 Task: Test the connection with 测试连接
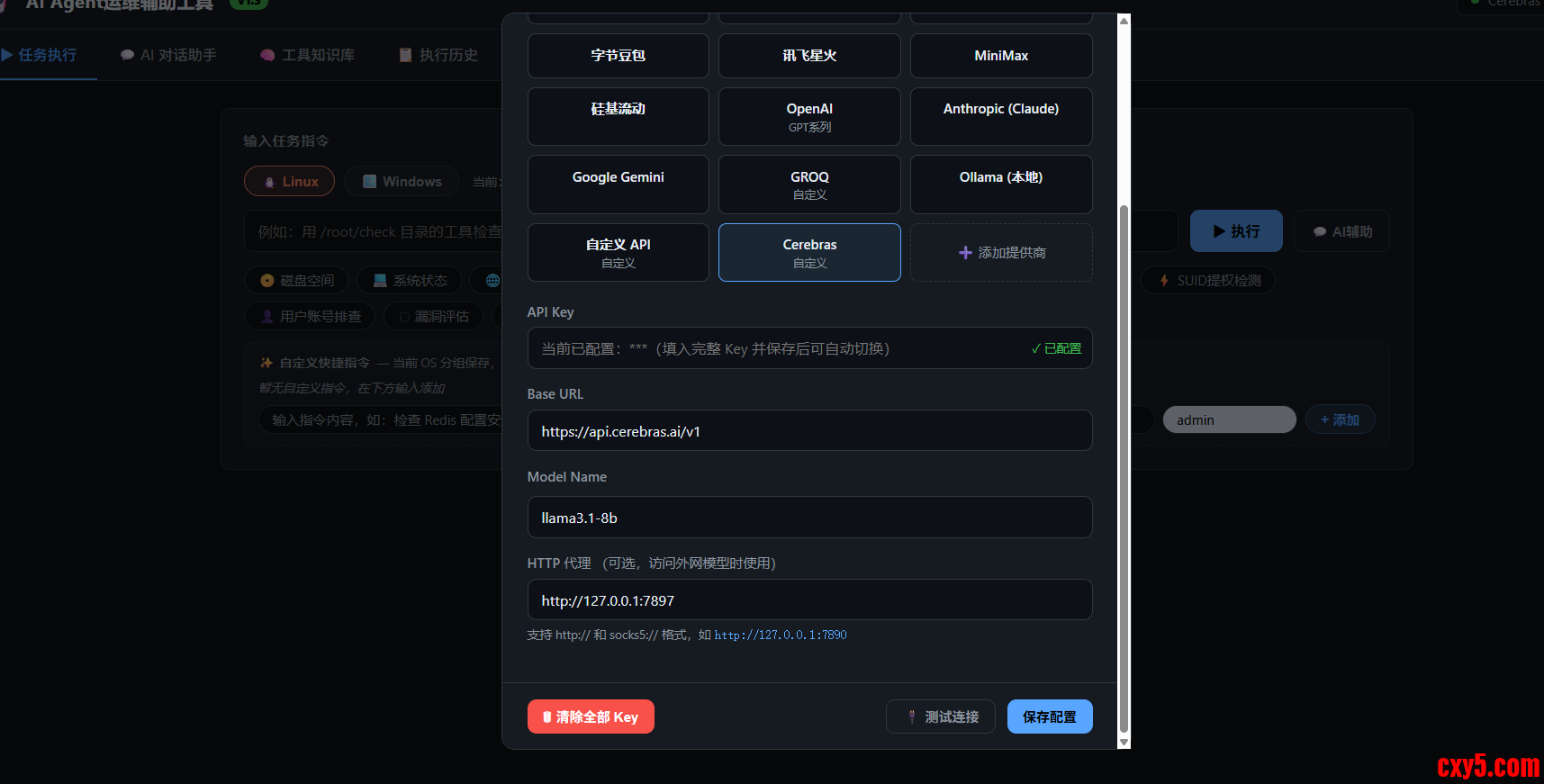tap(941, 716)
